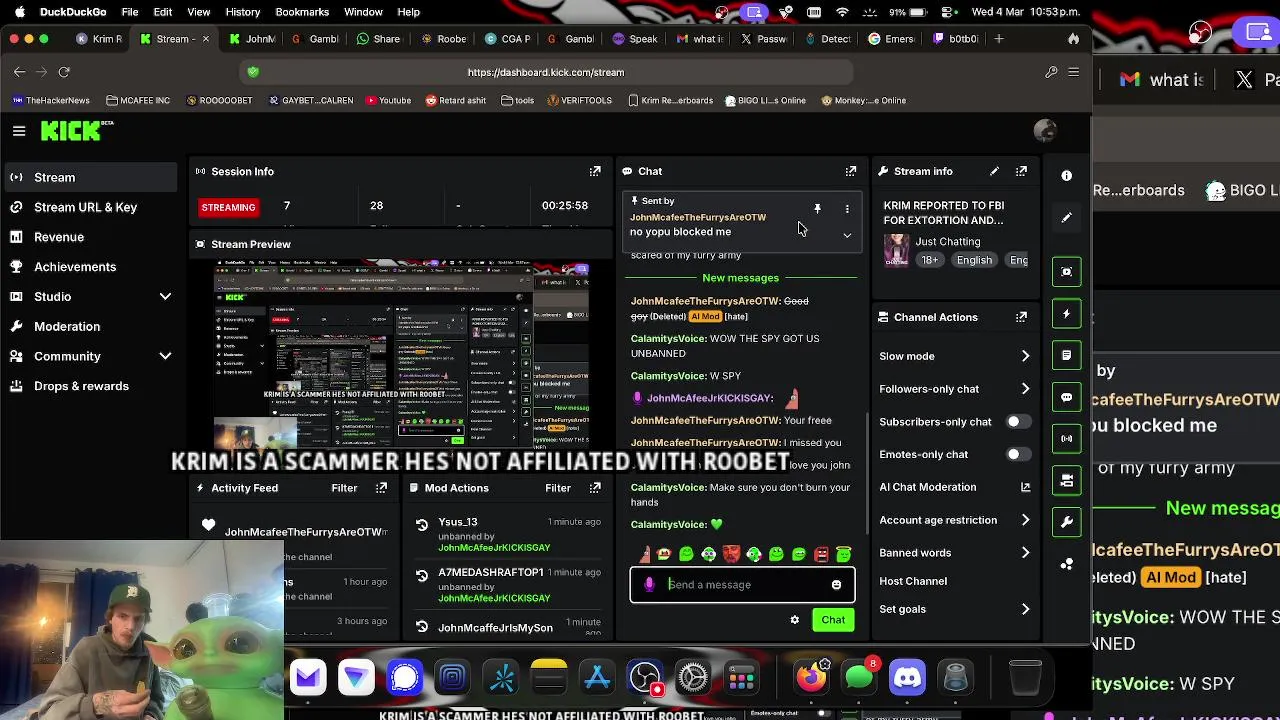
Task: Edit stream info with pencil icon
Action: pos(994,171)
